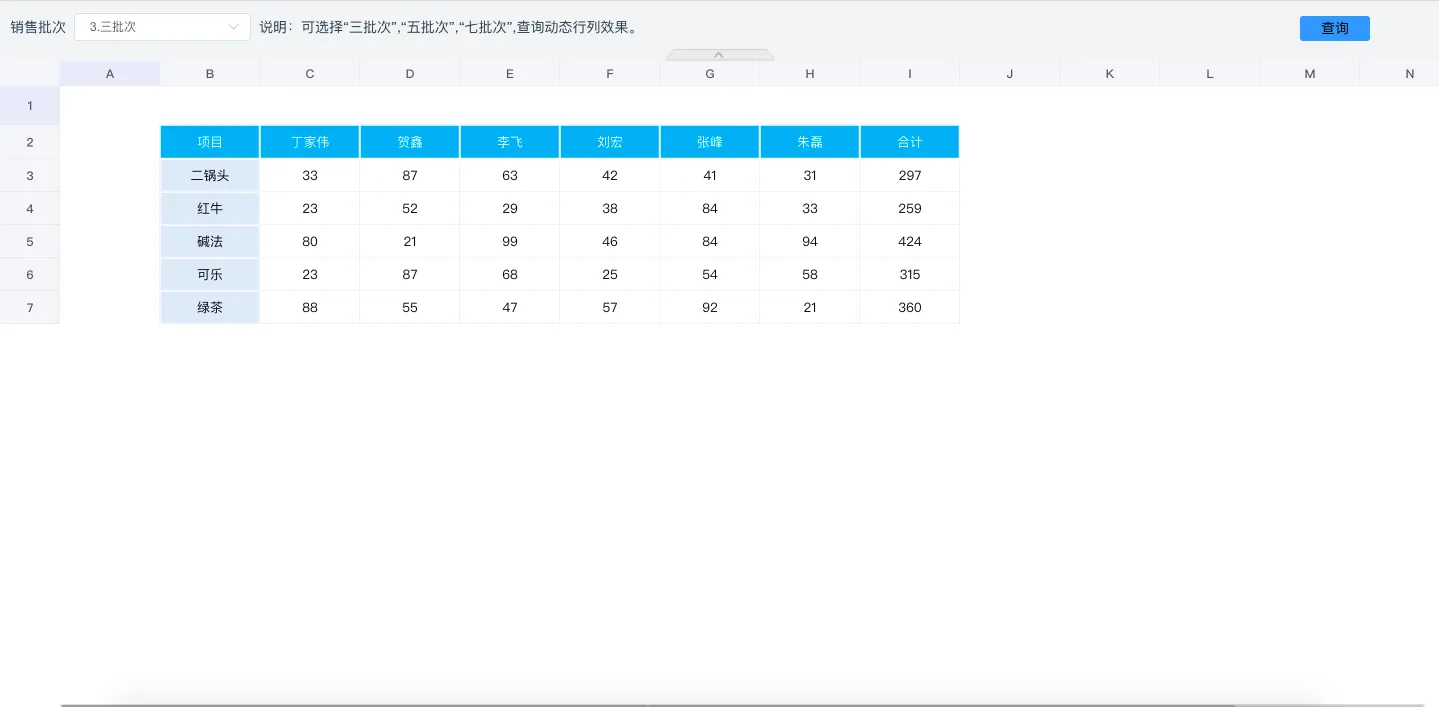Select the 红牛 row label cell
Screen dimensions: 1439x707
click(x=210, y=209)
